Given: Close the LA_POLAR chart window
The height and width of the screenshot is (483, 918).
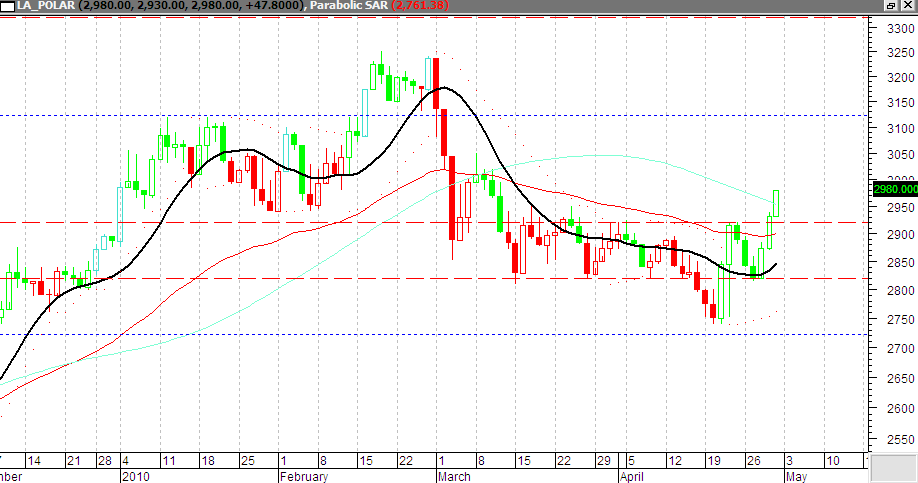Looking at the screenshot, I should coord(907,6).
